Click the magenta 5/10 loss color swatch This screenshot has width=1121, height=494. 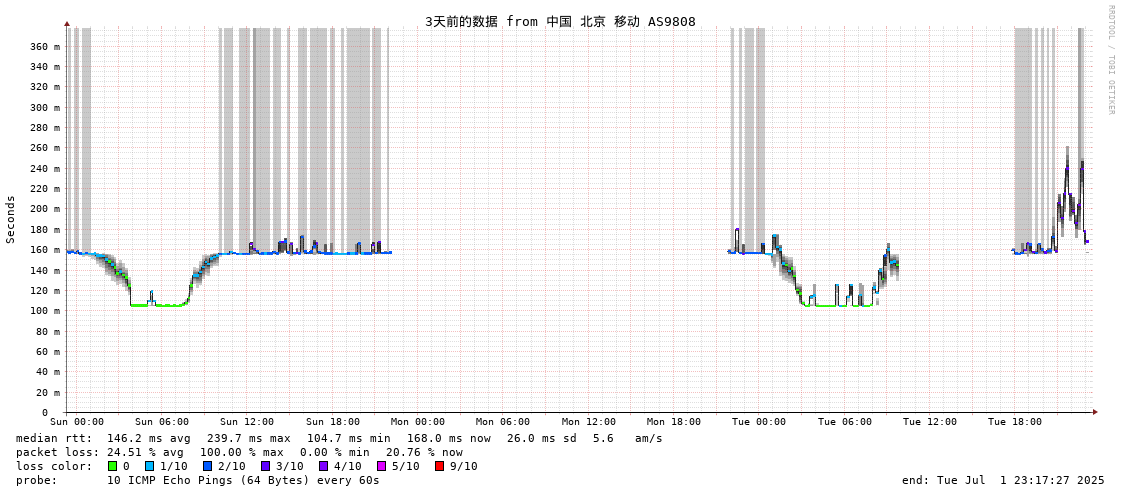click(381, 466)
